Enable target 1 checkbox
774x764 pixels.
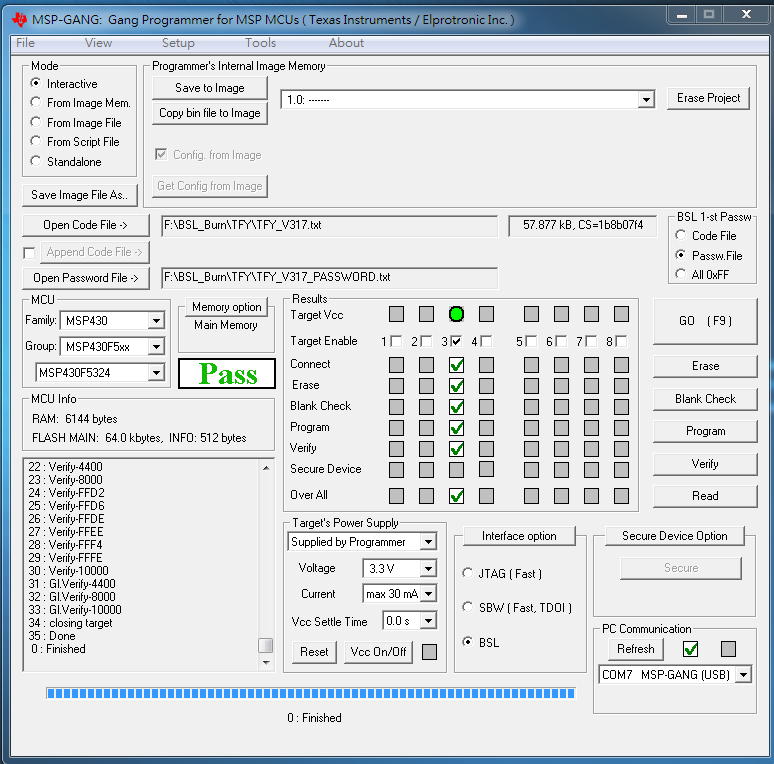(x=396, y=341)
